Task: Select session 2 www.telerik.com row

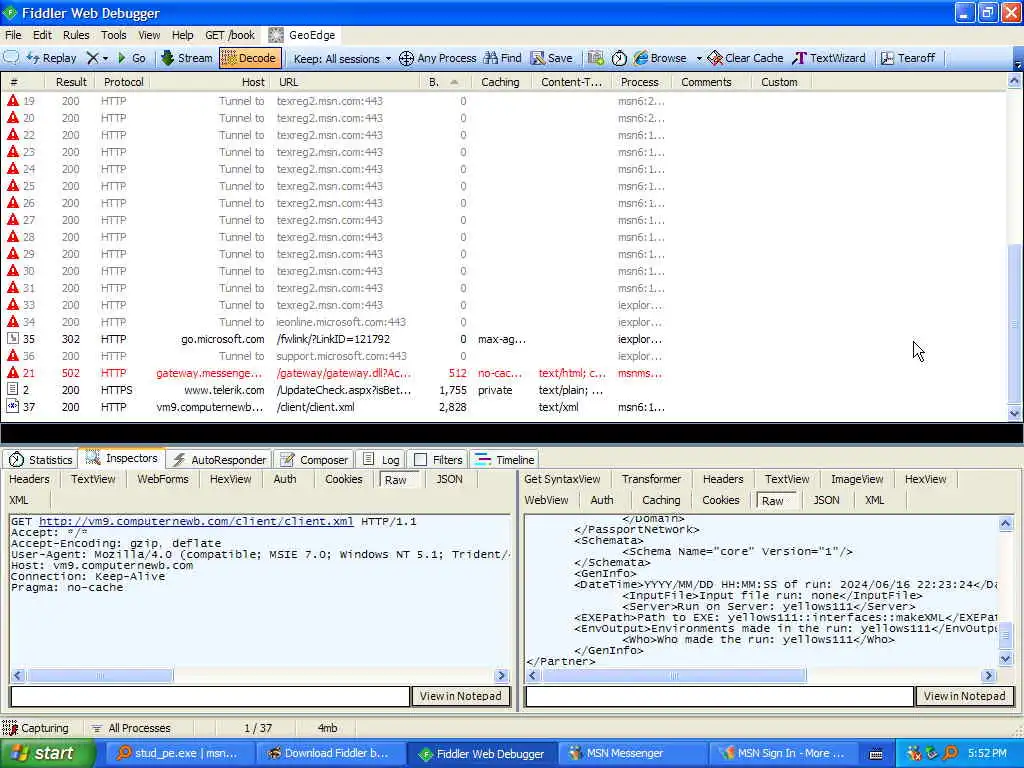Action: pos(503,390)
